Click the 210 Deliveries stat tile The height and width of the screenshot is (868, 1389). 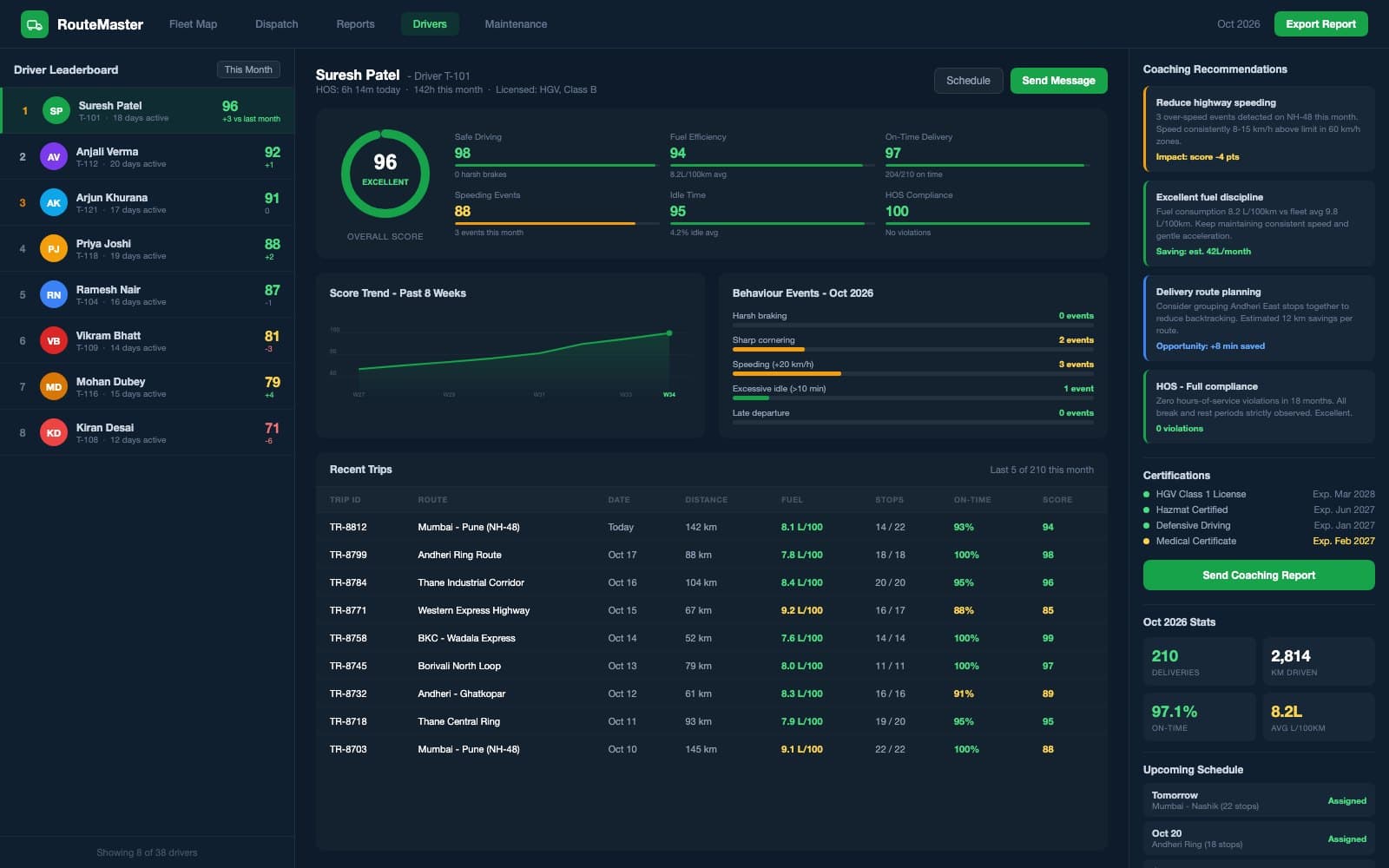pos(1200,661)
